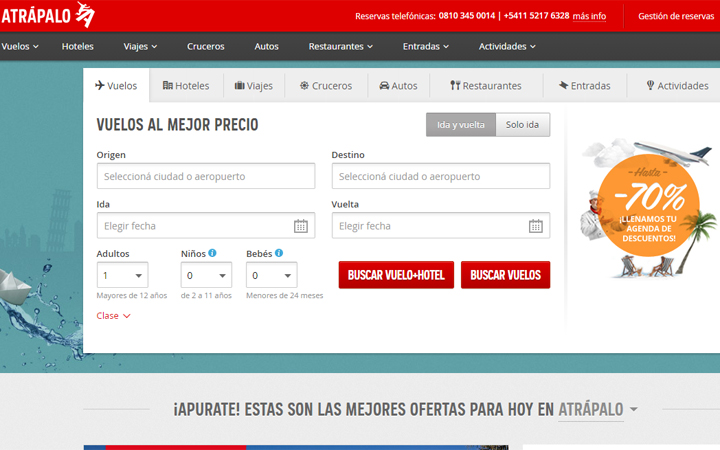This screenshot has width=720, height=450.
Task: Expand the Vuelos menu in navigation bar
Action: (20, 46)
